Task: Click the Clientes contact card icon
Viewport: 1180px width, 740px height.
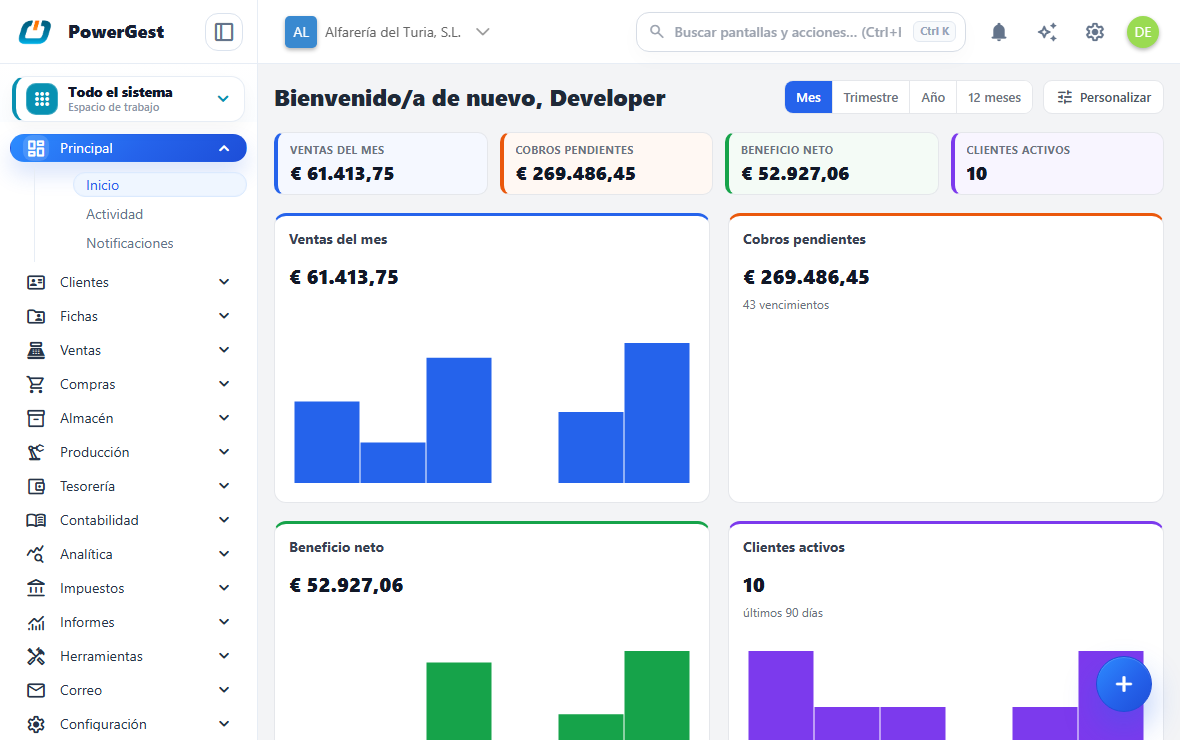Action: pos(36,282)
